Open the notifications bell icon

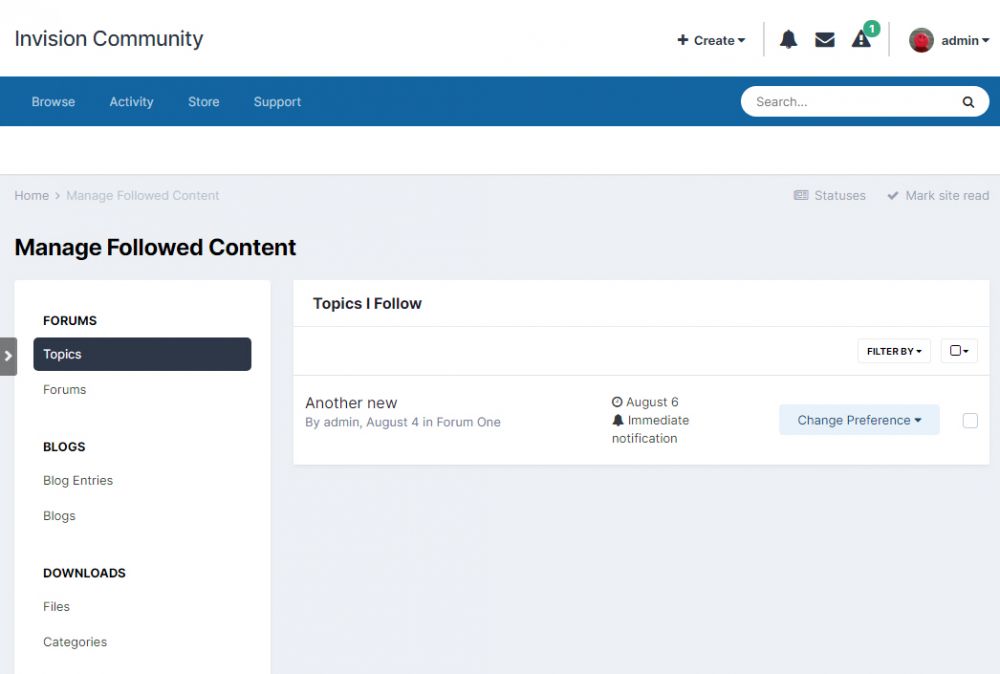click(788, 40)
